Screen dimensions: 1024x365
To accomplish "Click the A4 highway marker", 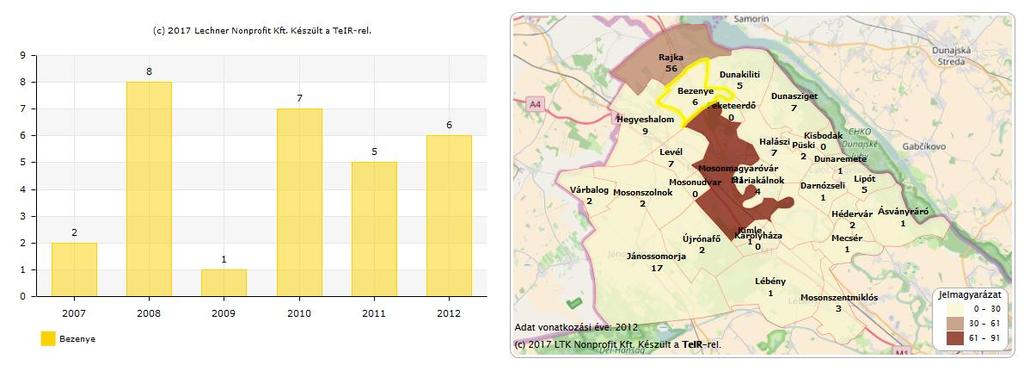I will 536,103.
